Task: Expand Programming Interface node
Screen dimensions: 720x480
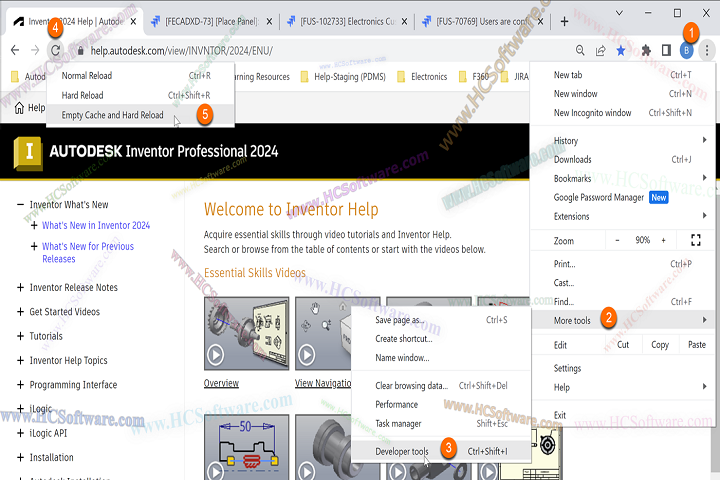Action: point(20,385)
